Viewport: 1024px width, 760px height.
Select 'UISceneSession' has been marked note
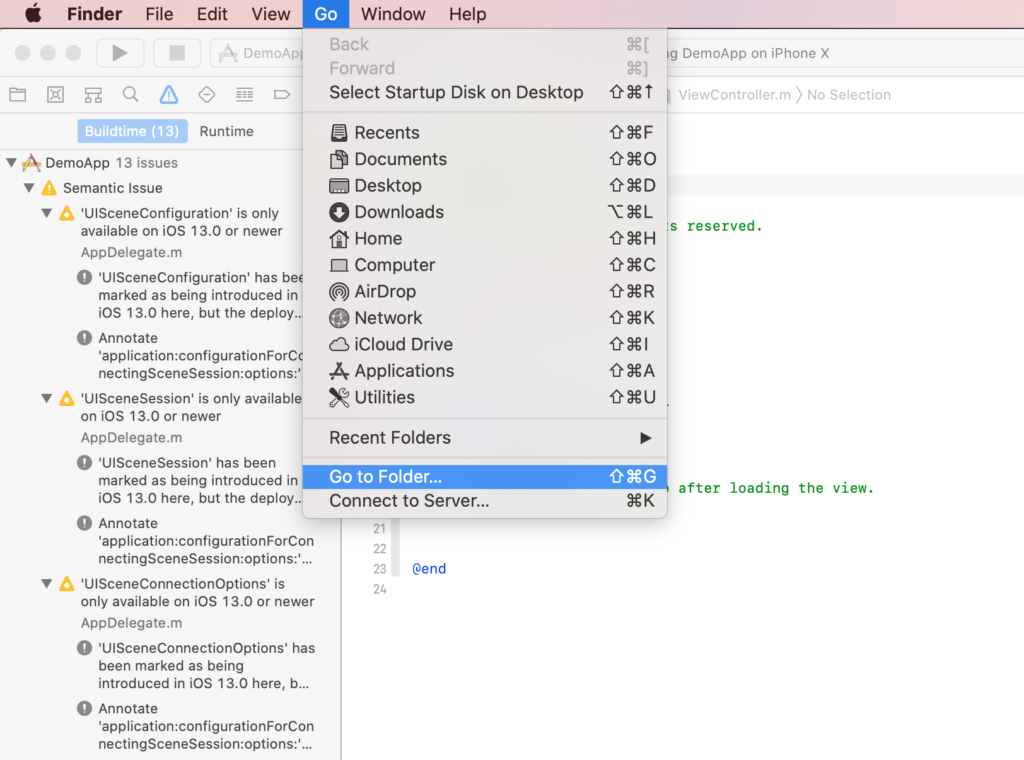click(x=189, y=481)
